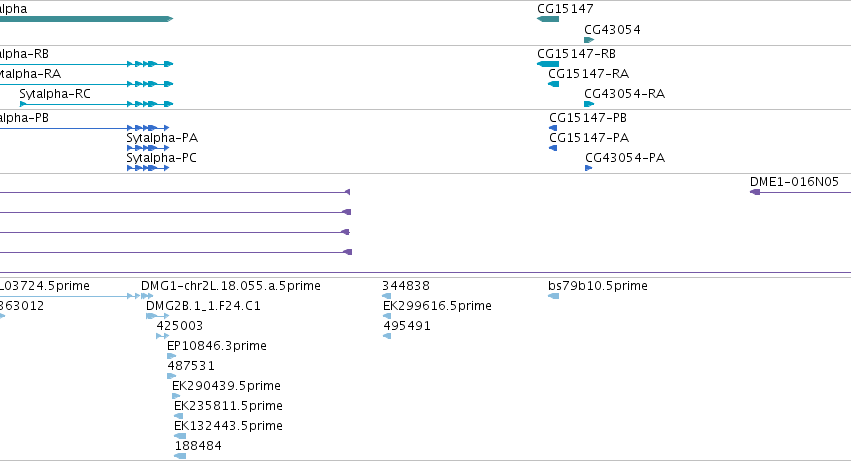Select the 344838 feature glyph

pos(386,296)
